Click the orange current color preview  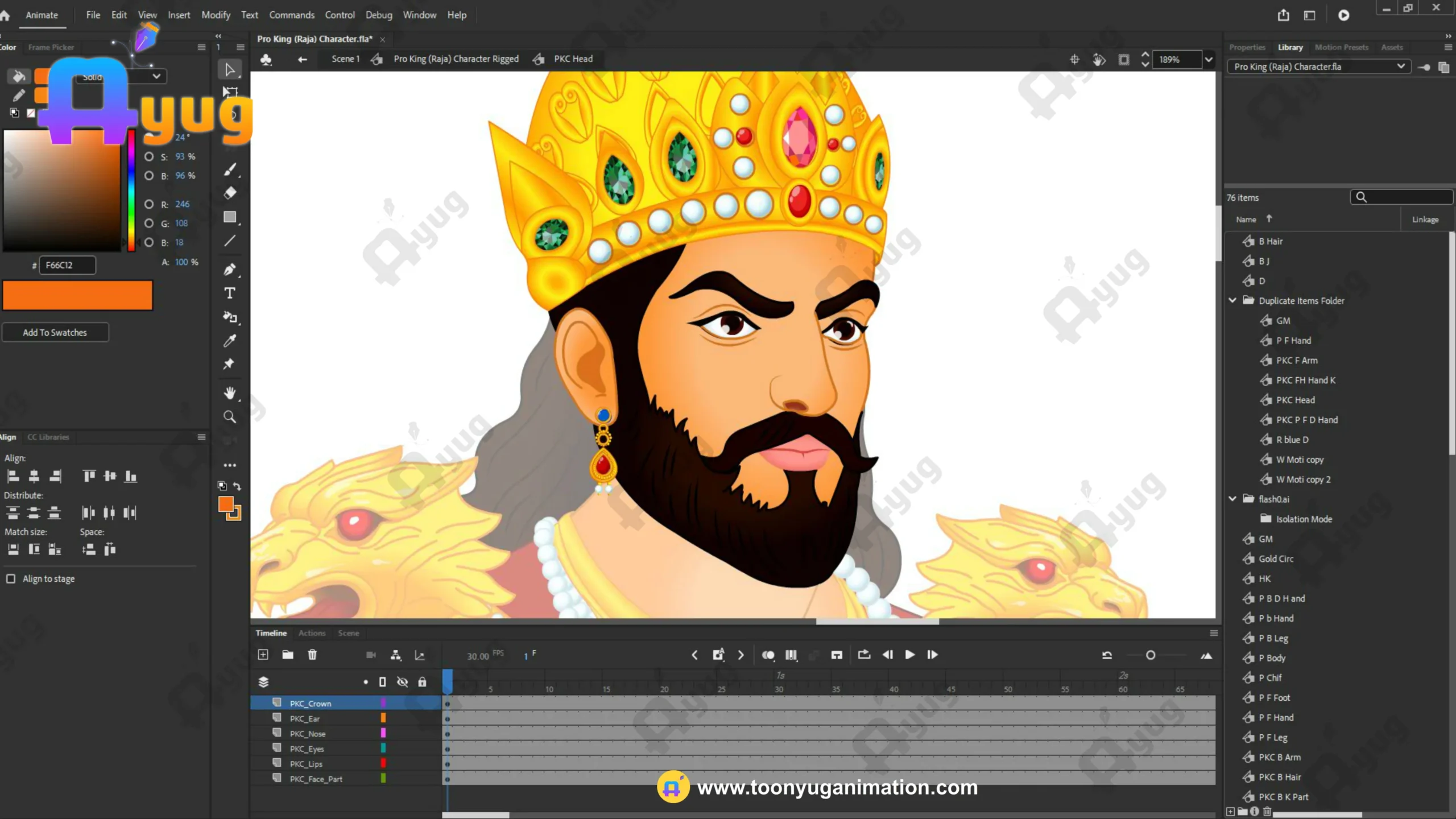(77, 295)
